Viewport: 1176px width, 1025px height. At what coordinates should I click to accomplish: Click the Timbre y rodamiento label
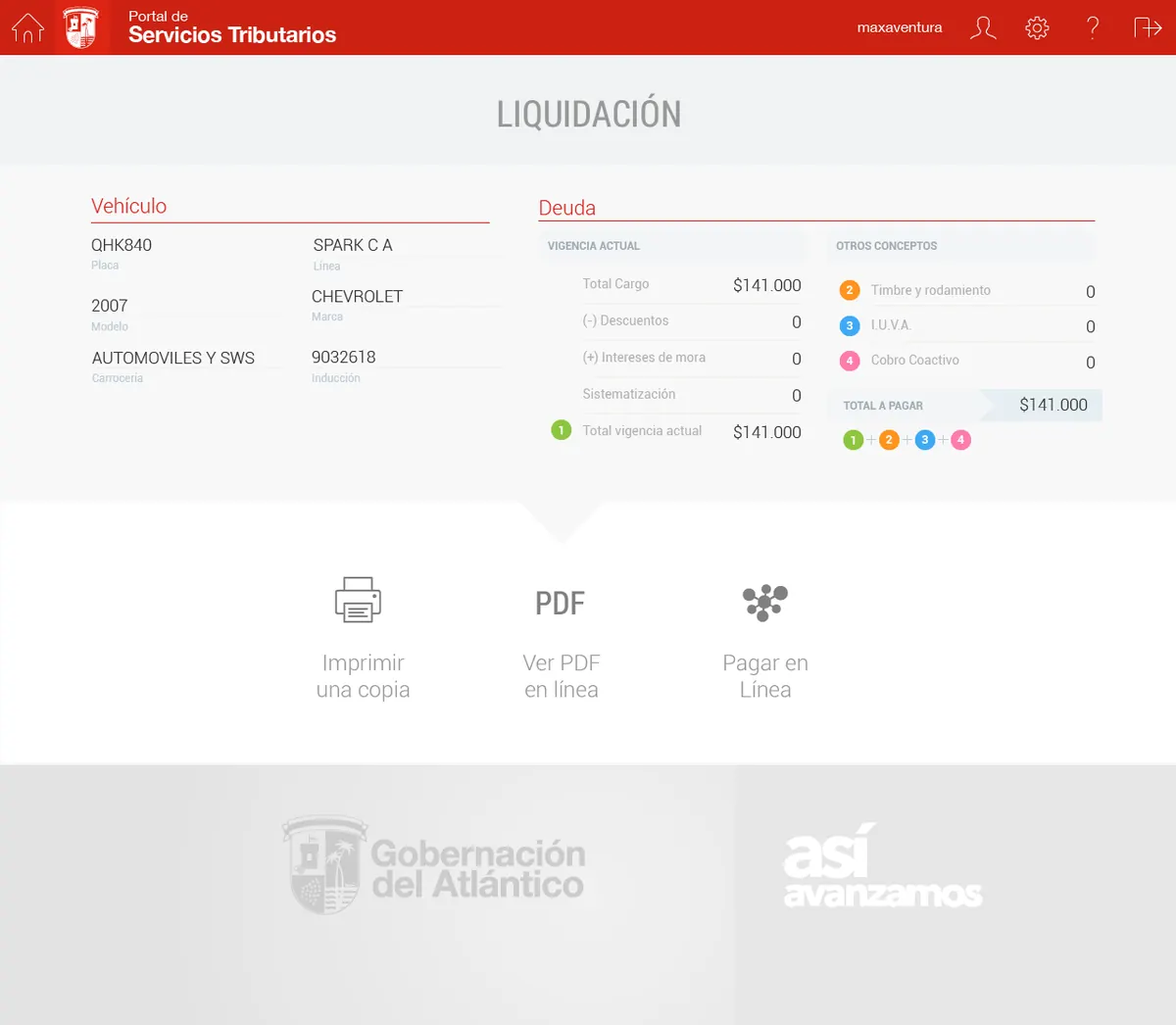click(931, 290)
